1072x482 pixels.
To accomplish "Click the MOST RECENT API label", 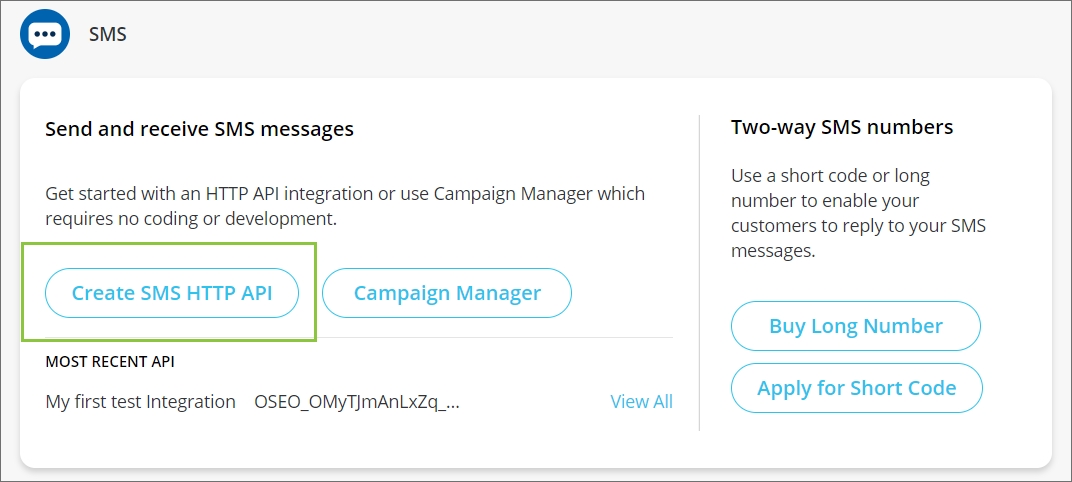I will click(110, 362).
